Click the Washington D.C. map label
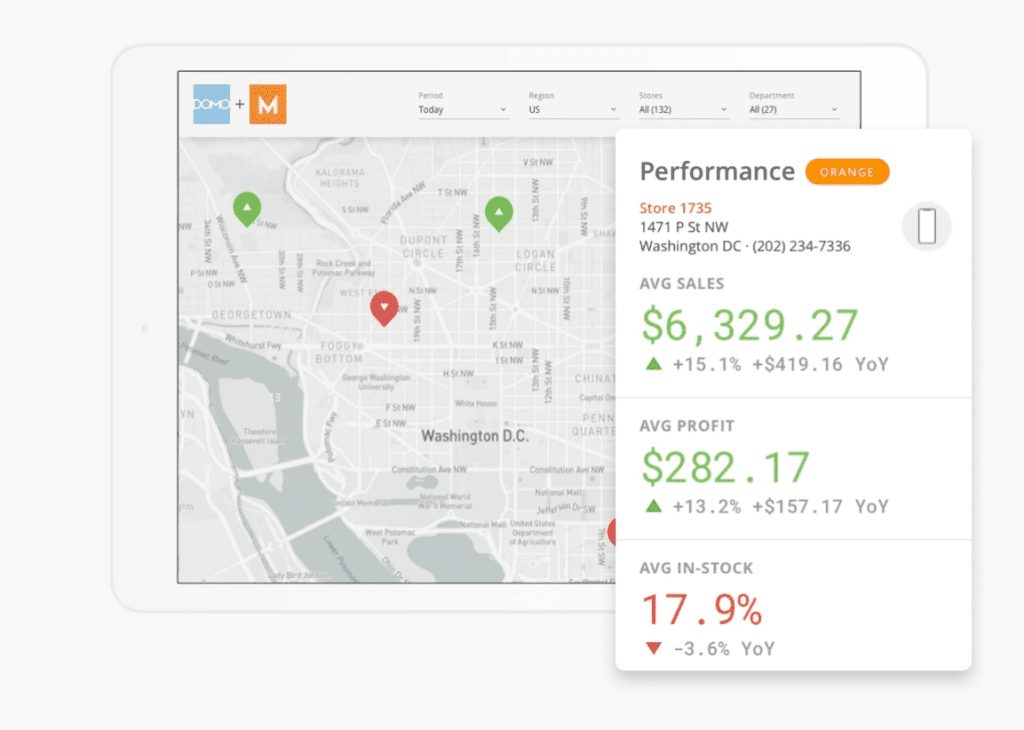Screen dimensions: 1024x730 473,436
